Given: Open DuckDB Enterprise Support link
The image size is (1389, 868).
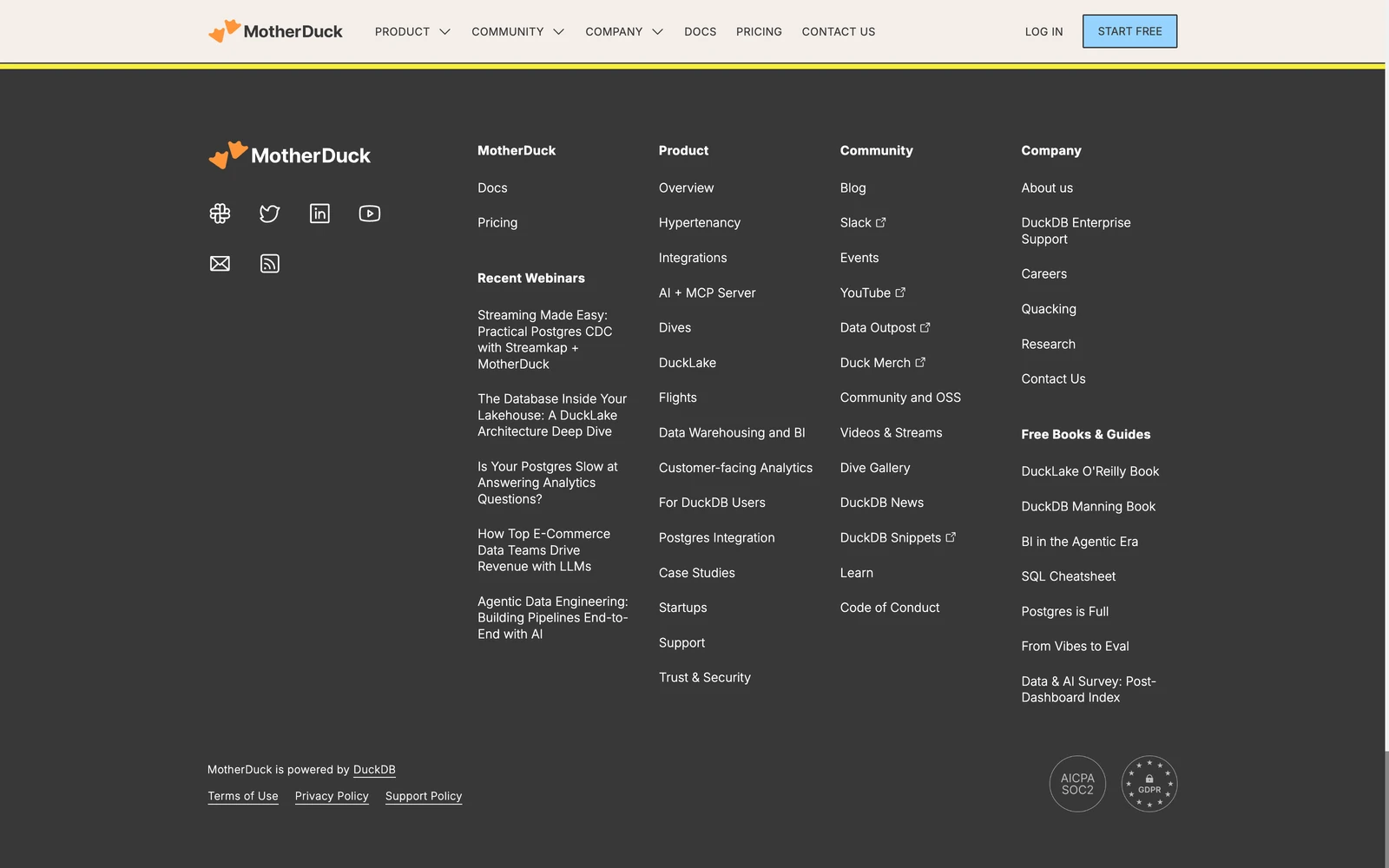Looking at the screenshot, I should point(1076,231).
